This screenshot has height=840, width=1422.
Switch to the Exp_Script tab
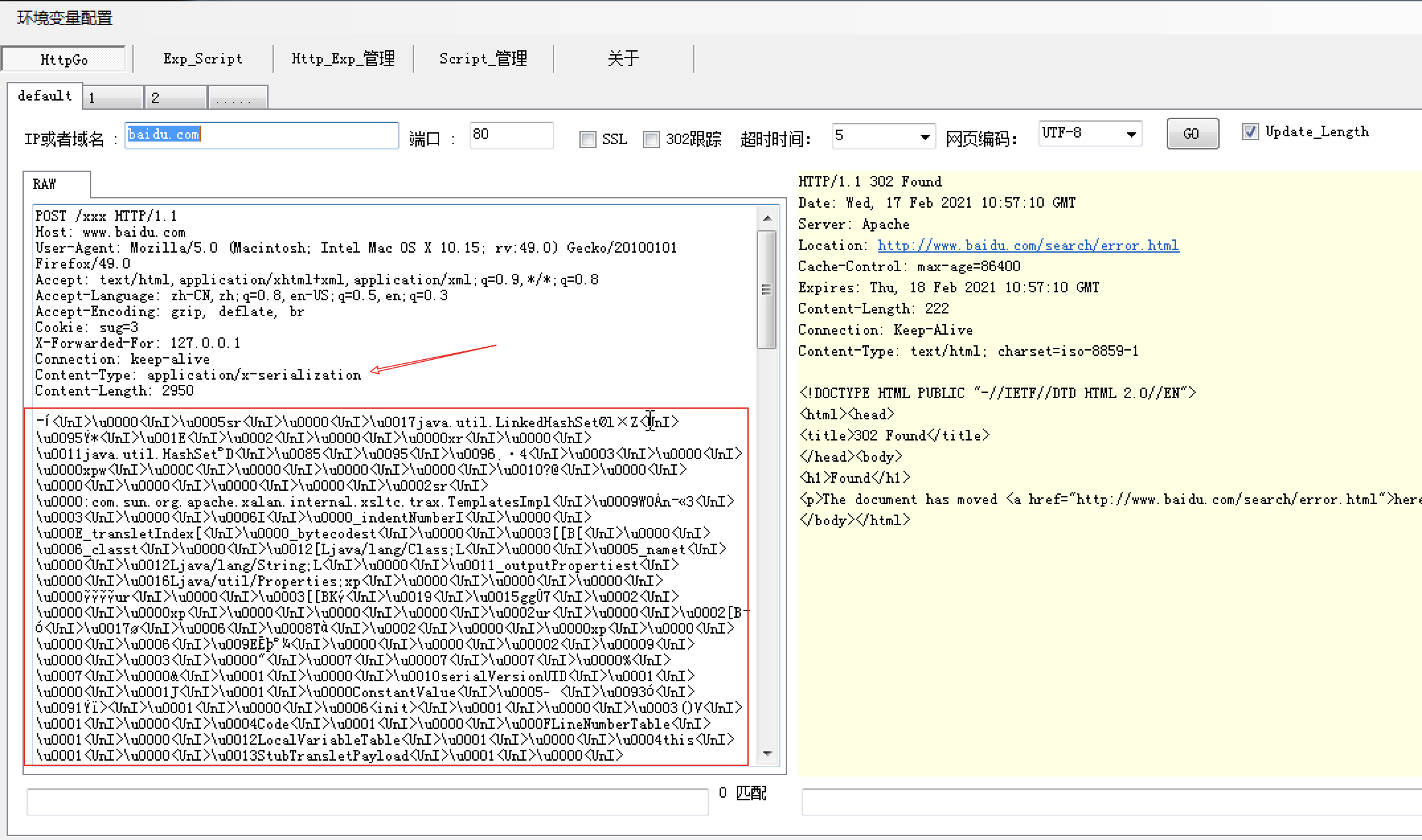[203, 59]
